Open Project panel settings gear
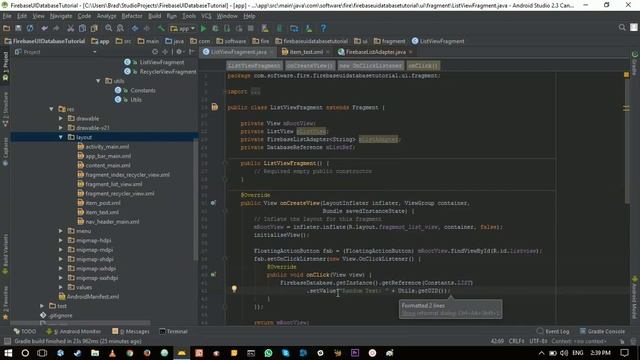 point(179,52)
